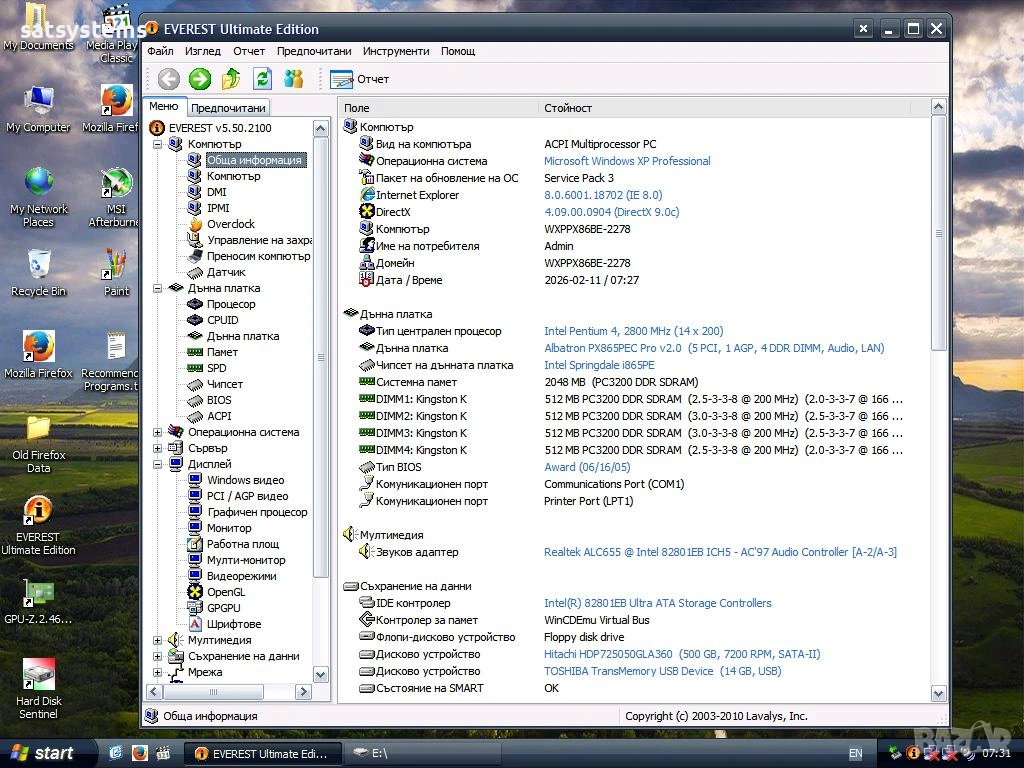Open the Файл menu
Image resolution: width=1024 pixels, height=768 pixels.
160,51
